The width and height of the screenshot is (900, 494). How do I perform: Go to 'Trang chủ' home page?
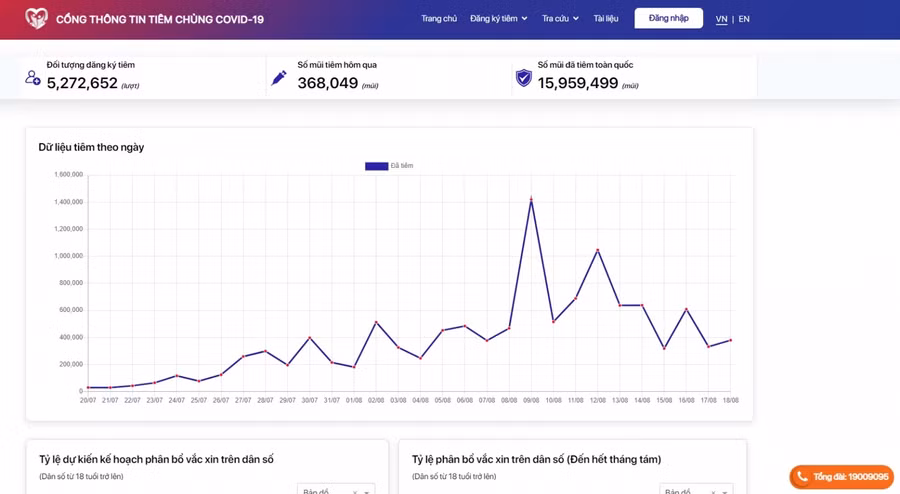[439, 19]
